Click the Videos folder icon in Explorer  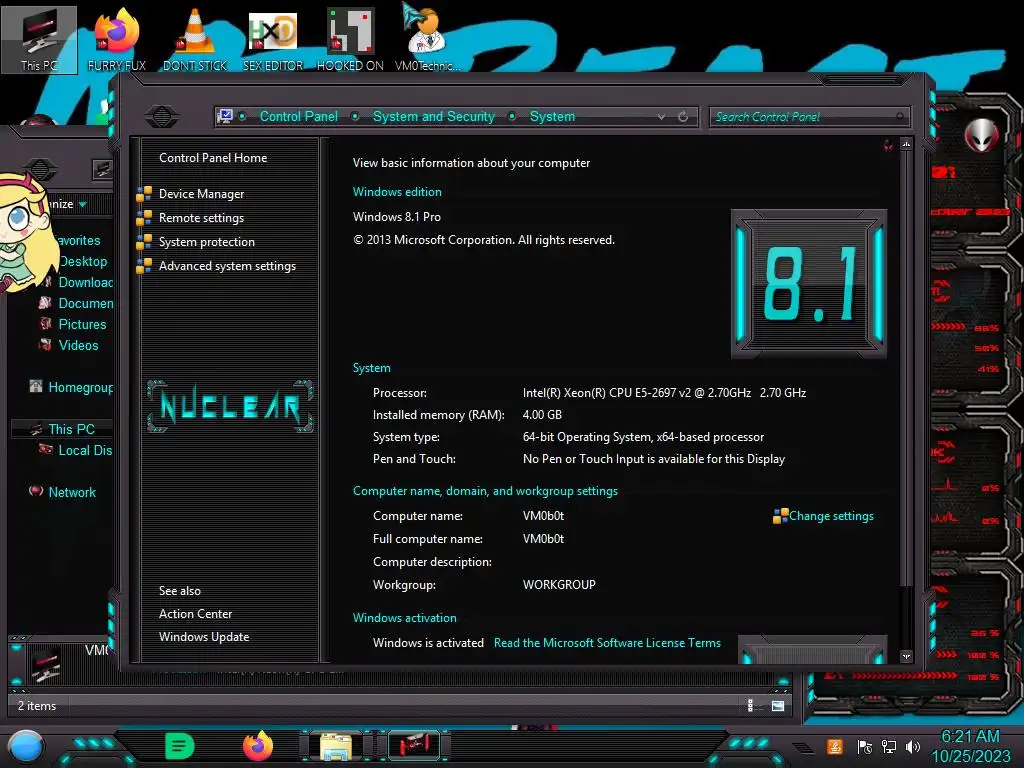tap(46, 345)
